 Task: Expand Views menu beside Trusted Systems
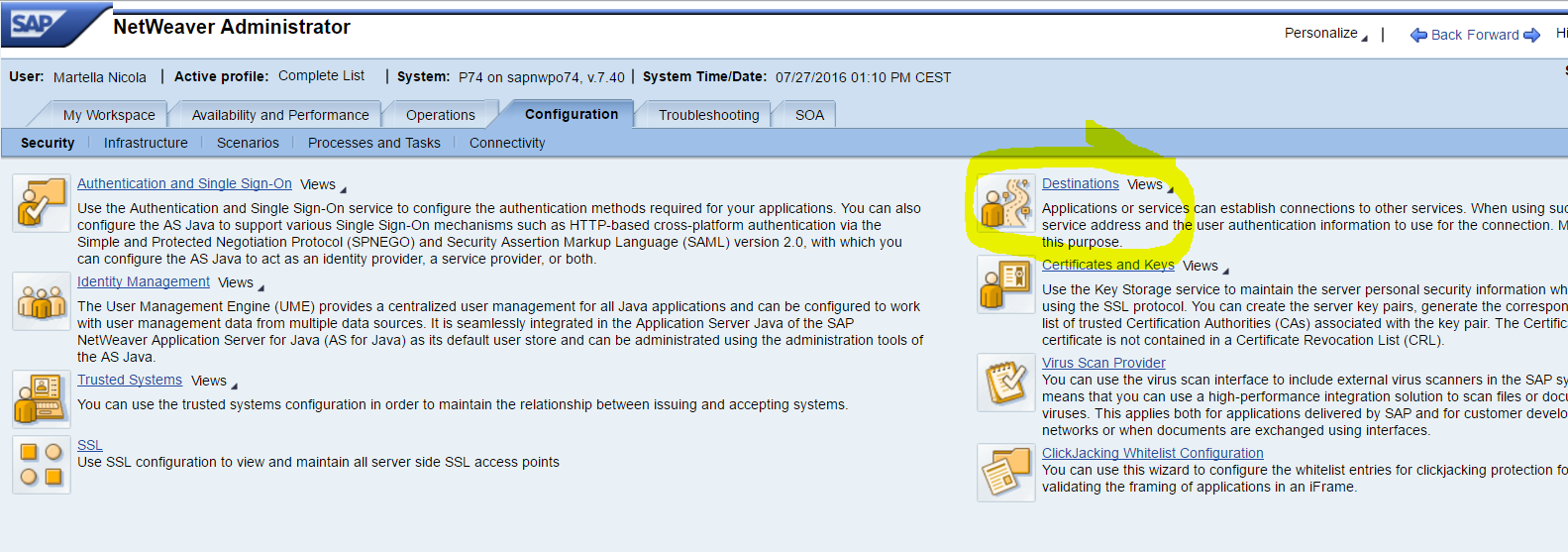click(214, 381)
